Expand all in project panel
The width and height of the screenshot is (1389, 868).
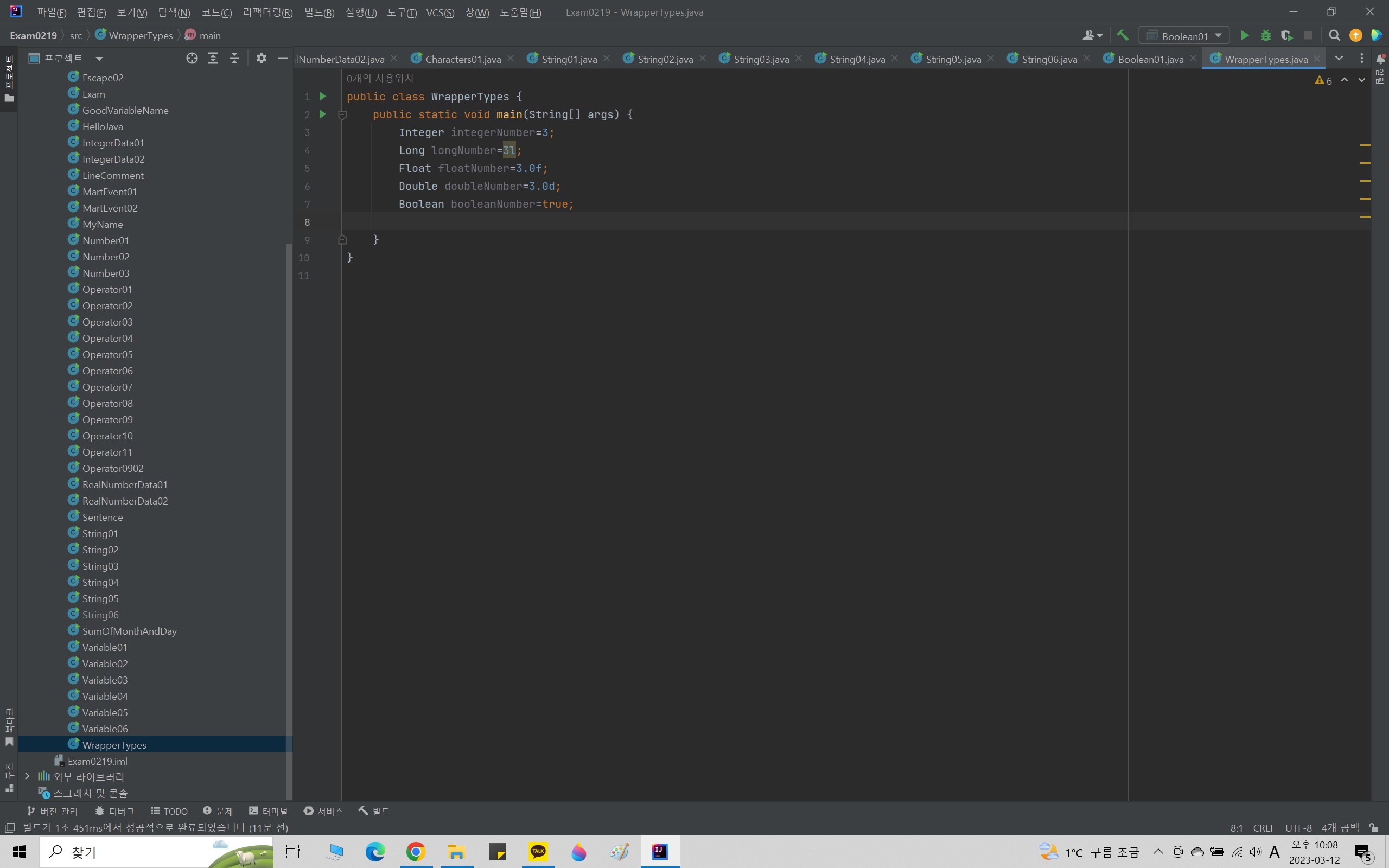tap(213, 58)
